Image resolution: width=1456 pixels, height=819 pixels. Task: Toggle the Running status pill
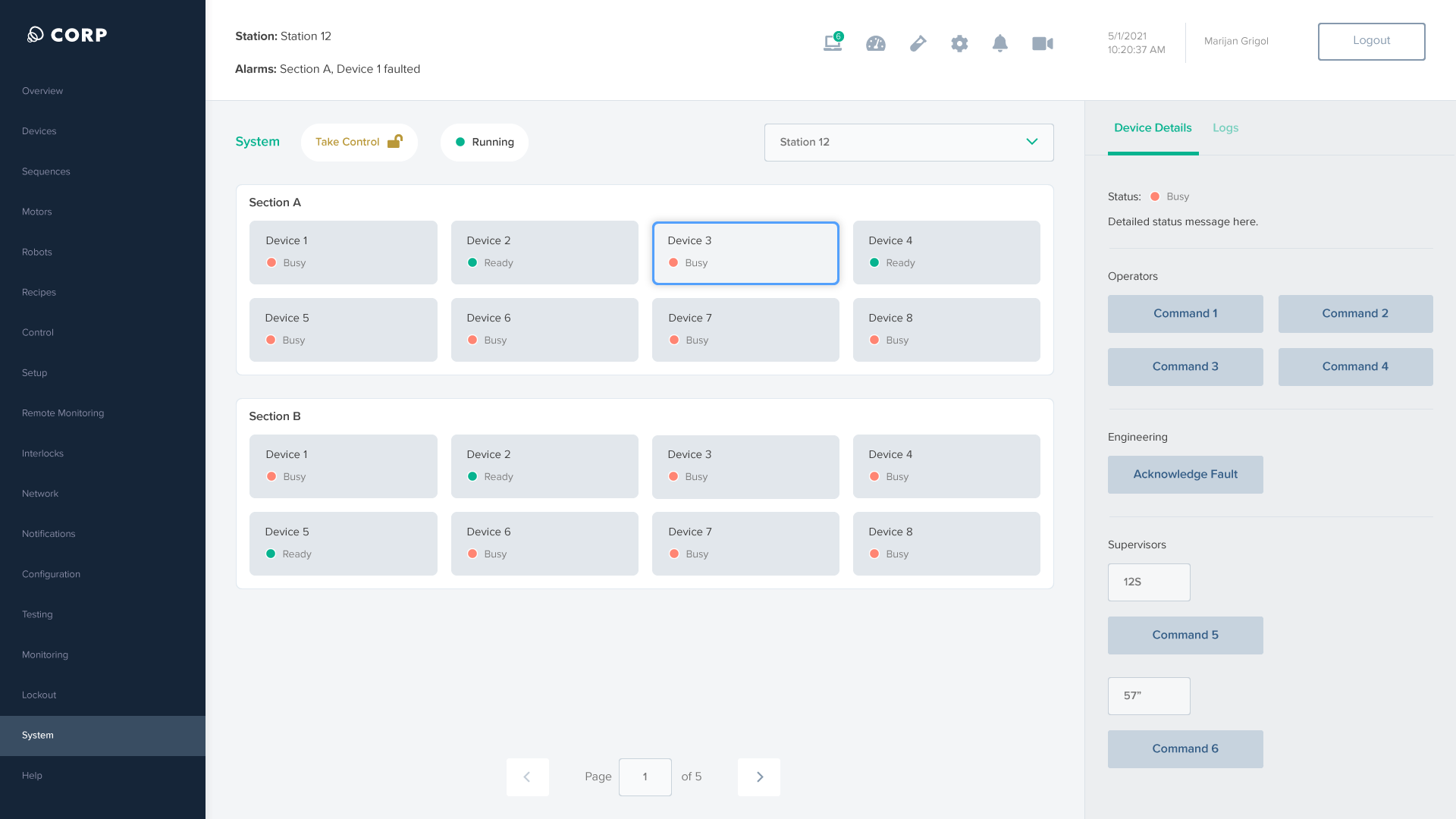(485, 142)
